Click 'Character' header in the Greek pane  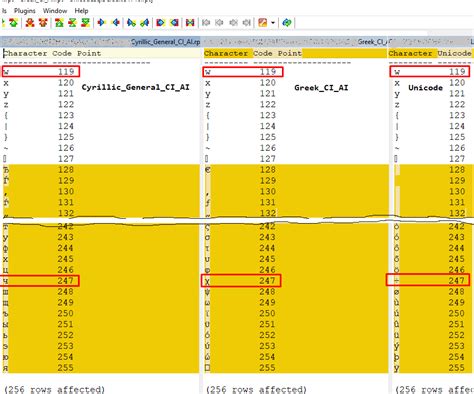pyautogui.click(x=226, y=53)
